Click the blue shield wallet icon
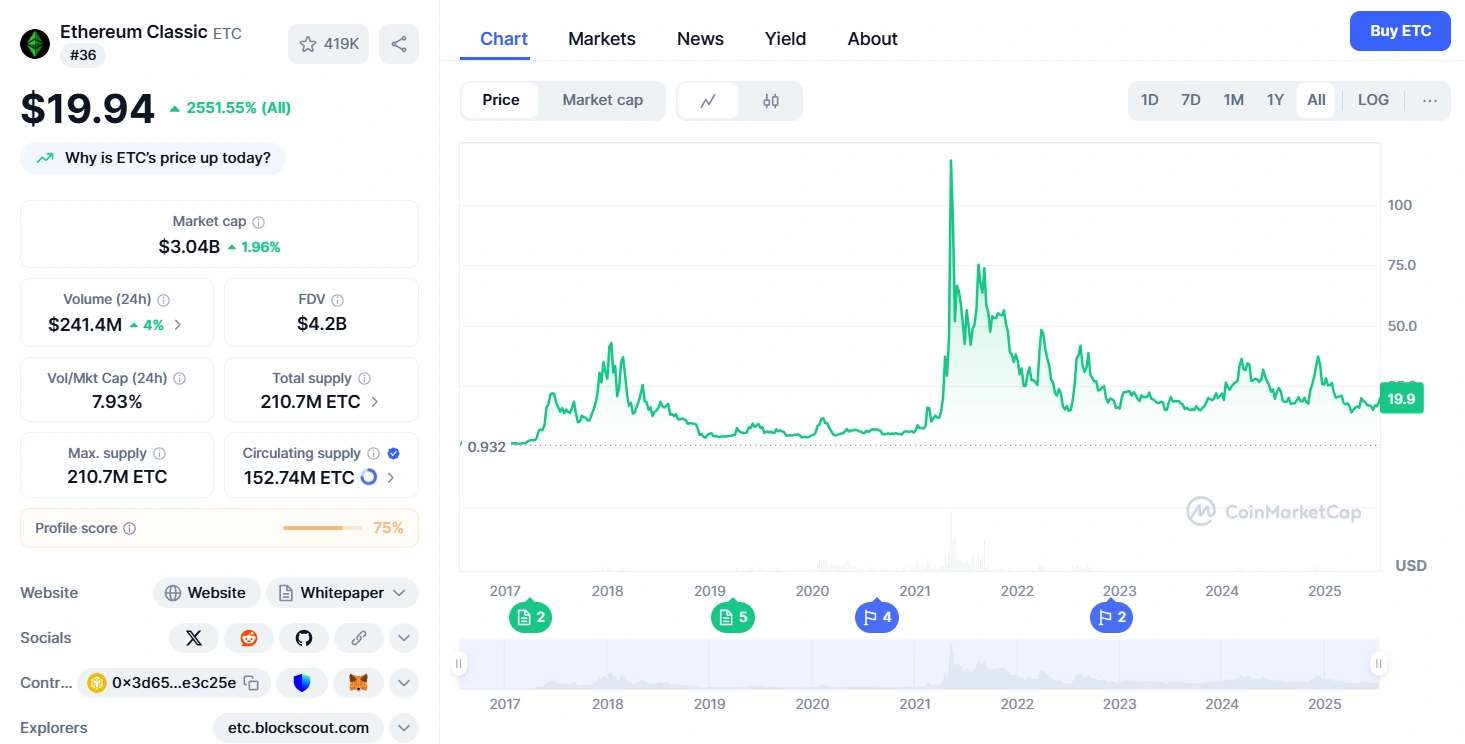This screenshot has height=744, width=1465. [302, 683]
